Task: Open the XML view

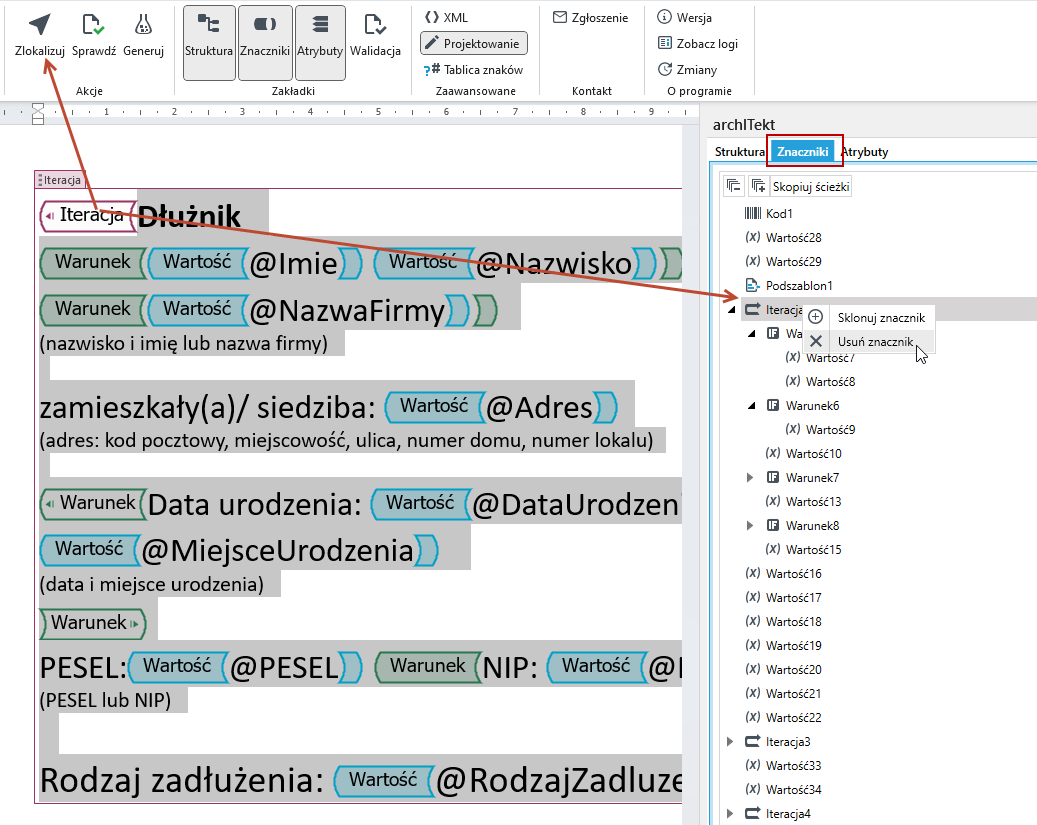Action: pyautogui.click(x=446, y=18)
